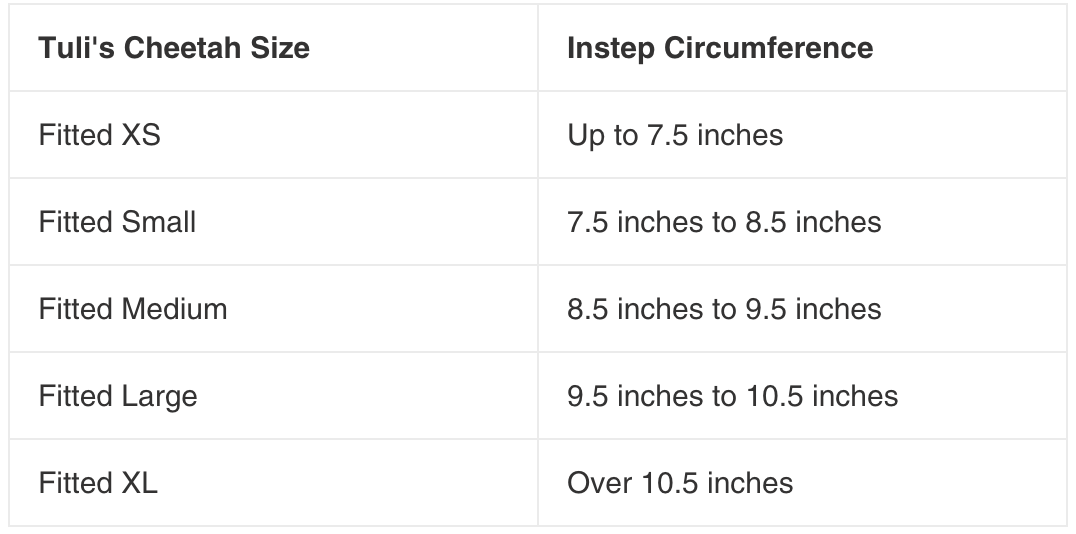The width and height of the screenshot is (1076, 534).
Task: Click the XS text in the first size row
Action: 140,135
